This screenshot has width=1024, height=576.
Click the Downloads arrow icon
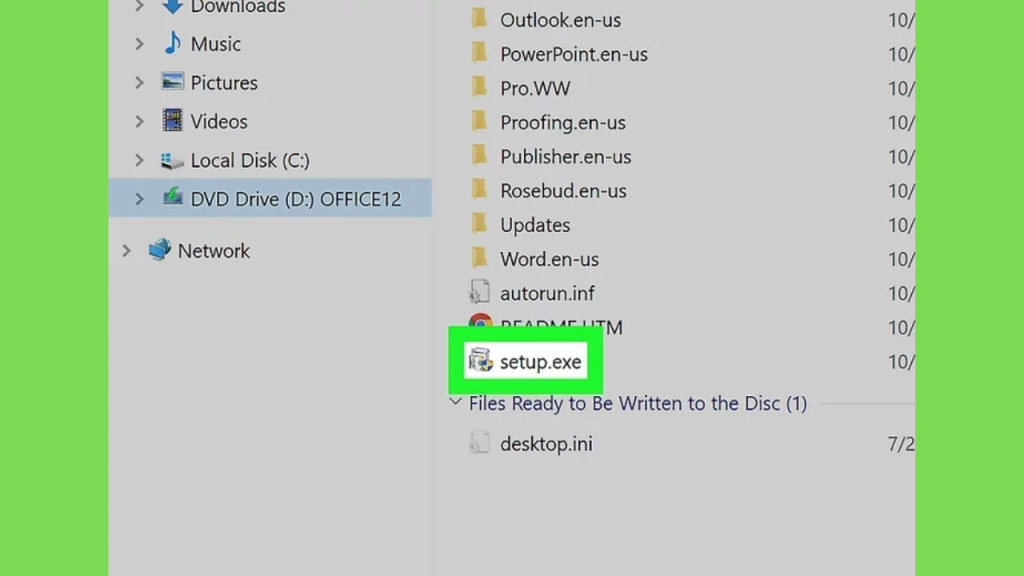(x=172, y=7)
